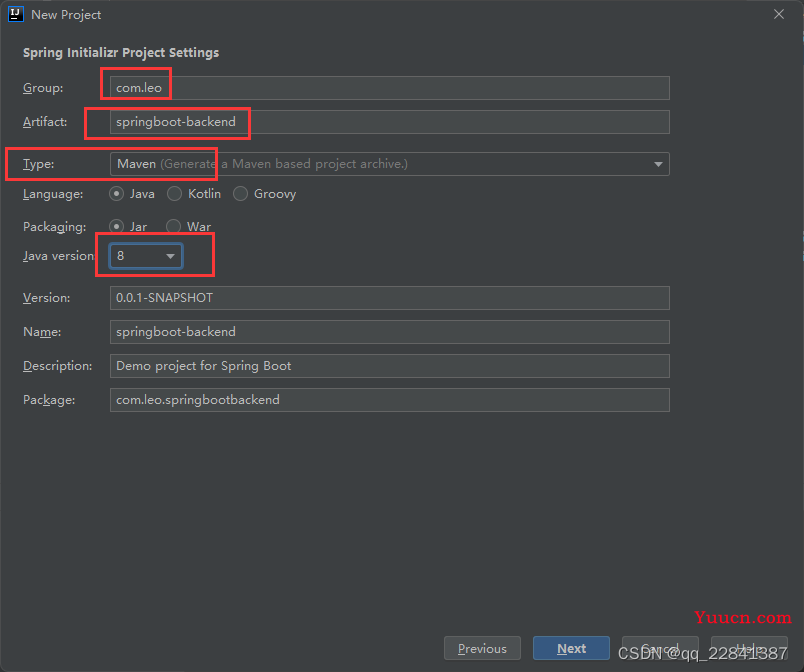Focus the Group field containing com.leo
This screenshot has width=804, height=672.
(x=389, y=88)
